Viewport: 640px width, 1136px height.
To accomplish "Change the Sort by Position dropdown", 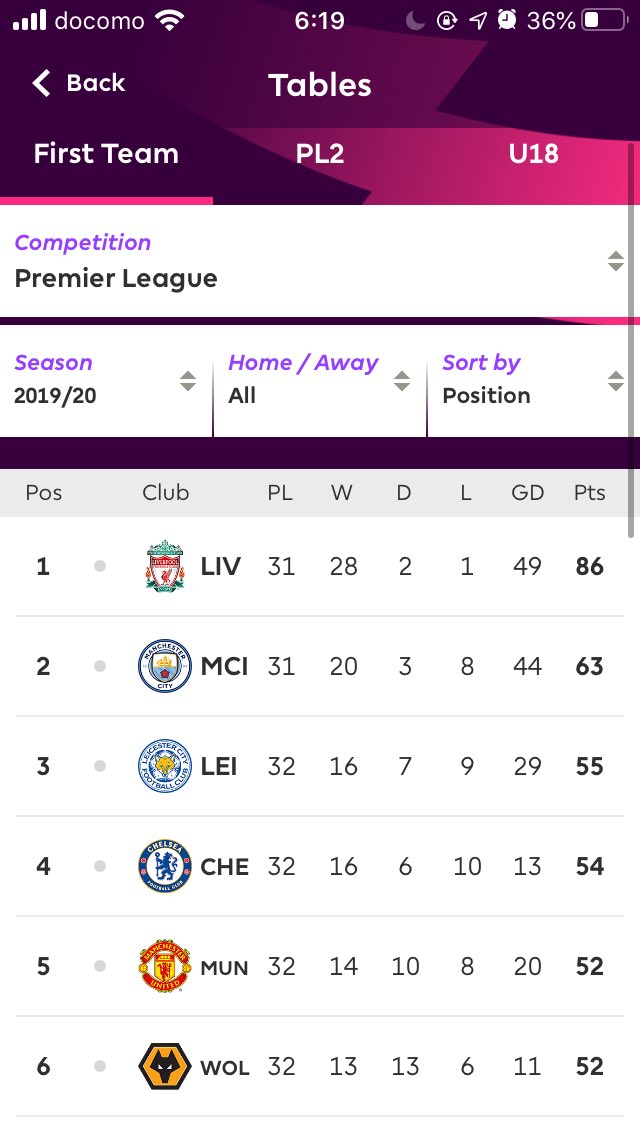I will point(533,380).
